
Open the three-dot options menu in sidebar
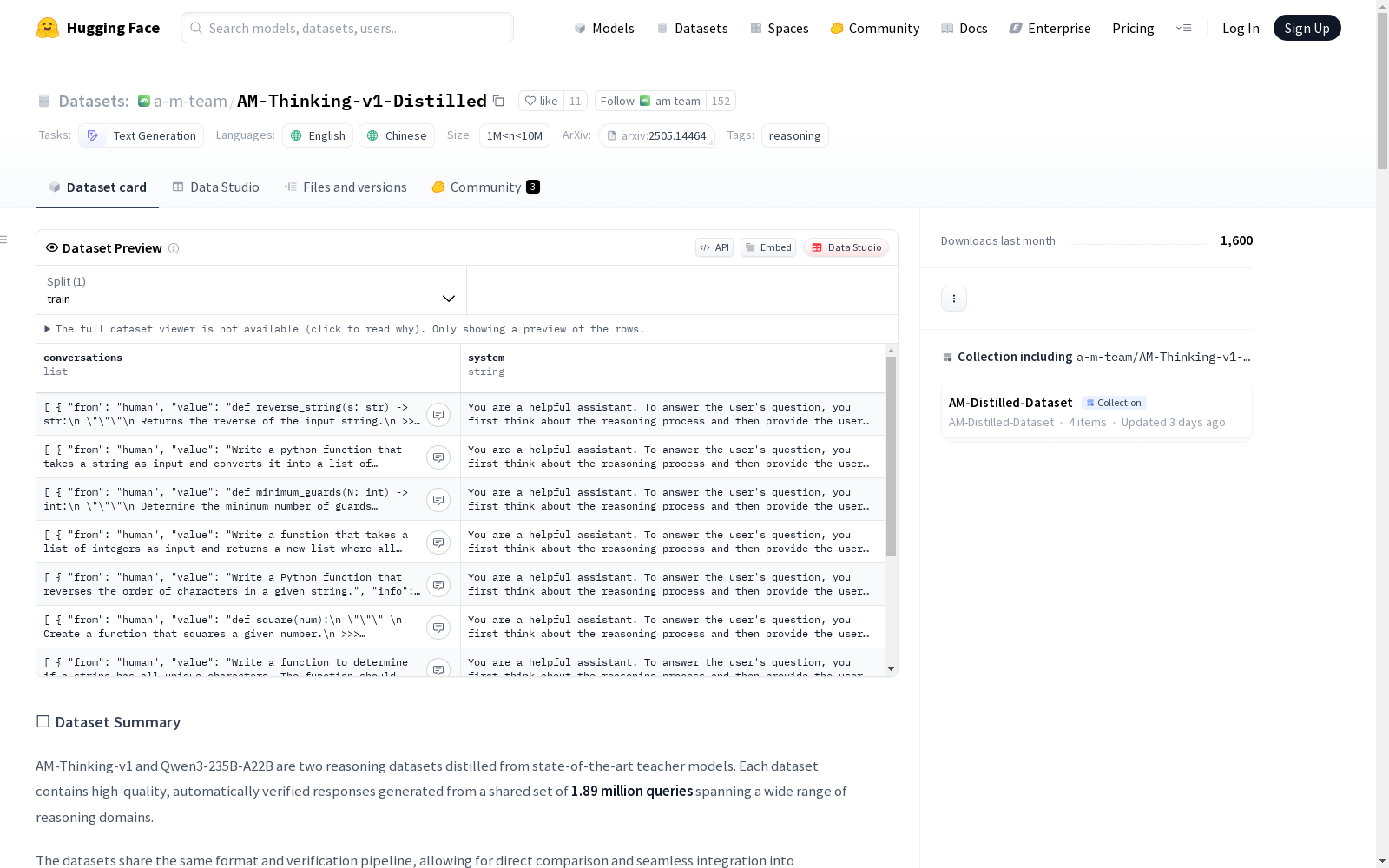click(x=954, y=299)
